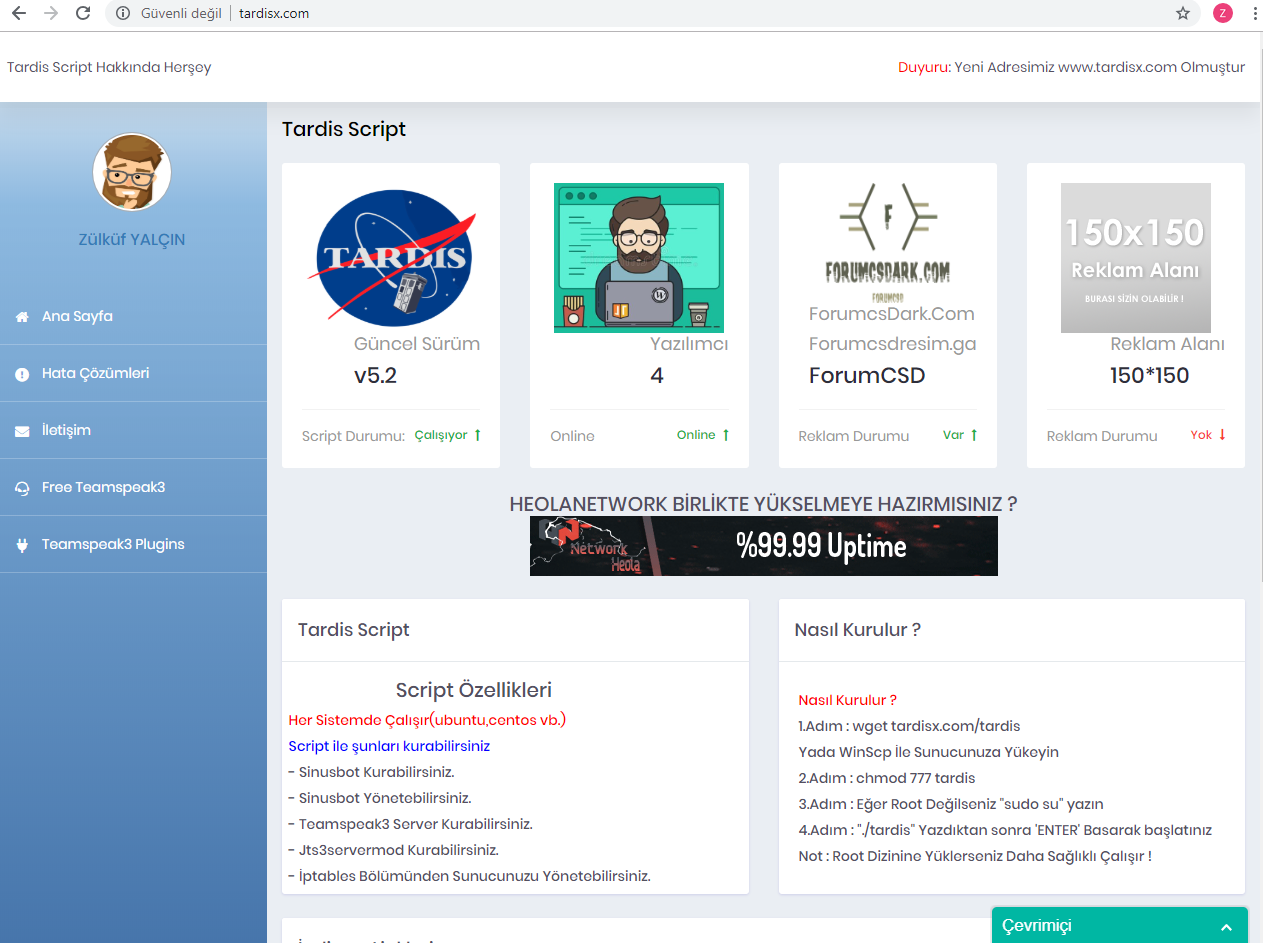
Task: Click the home icon beside Ana Sayfa
Action: 22,317
